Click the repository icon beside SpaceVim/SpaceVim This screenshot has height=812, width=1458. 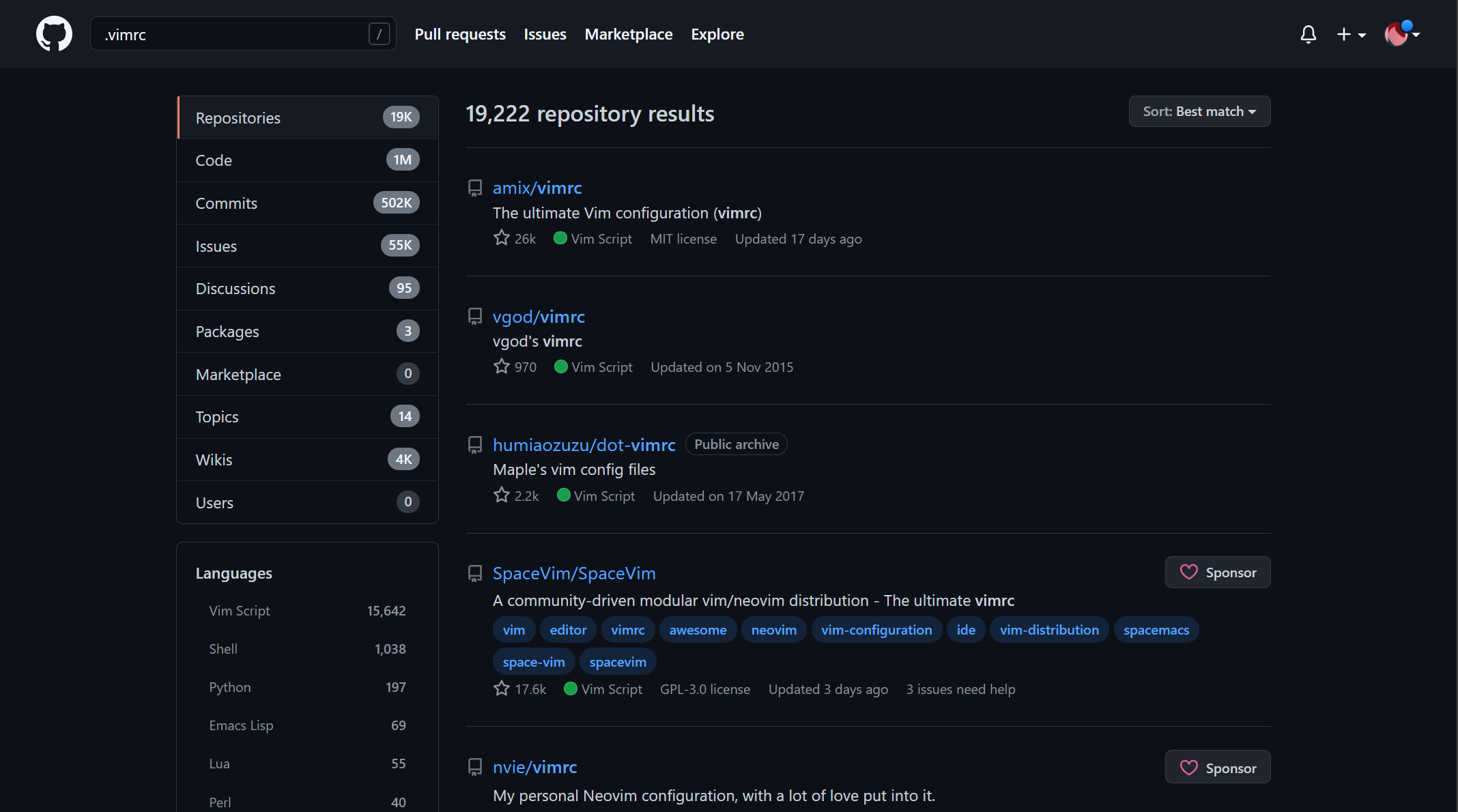pyautogui.click(x=475, y=573)
